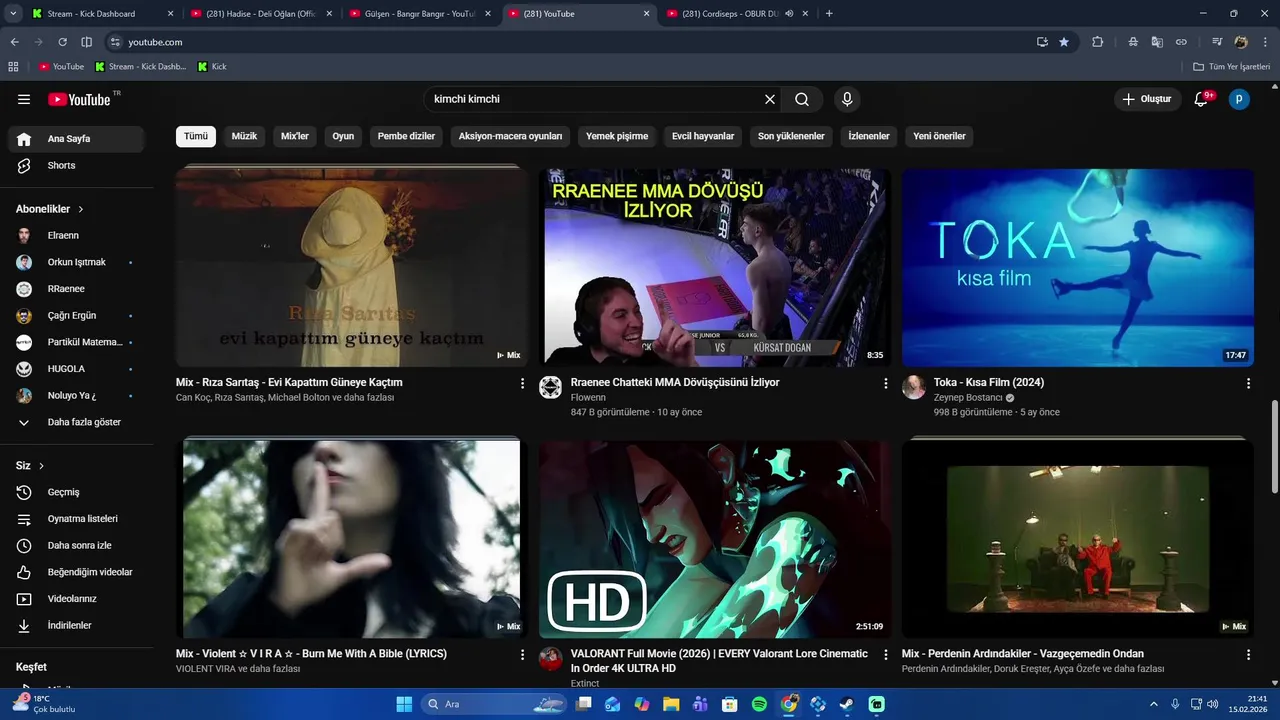Open the notifications bell
The image size is (1280, 720).
click(1202, 99)
